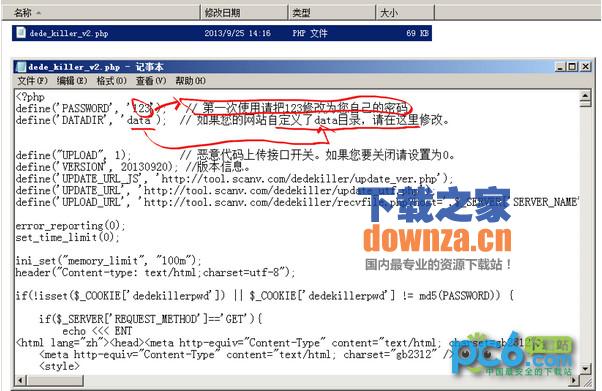The image size is (602, 391).
Task: Click the if($_SERVER['REQUEST_METHOD']=='GET') line
Action: pos(150,319)
